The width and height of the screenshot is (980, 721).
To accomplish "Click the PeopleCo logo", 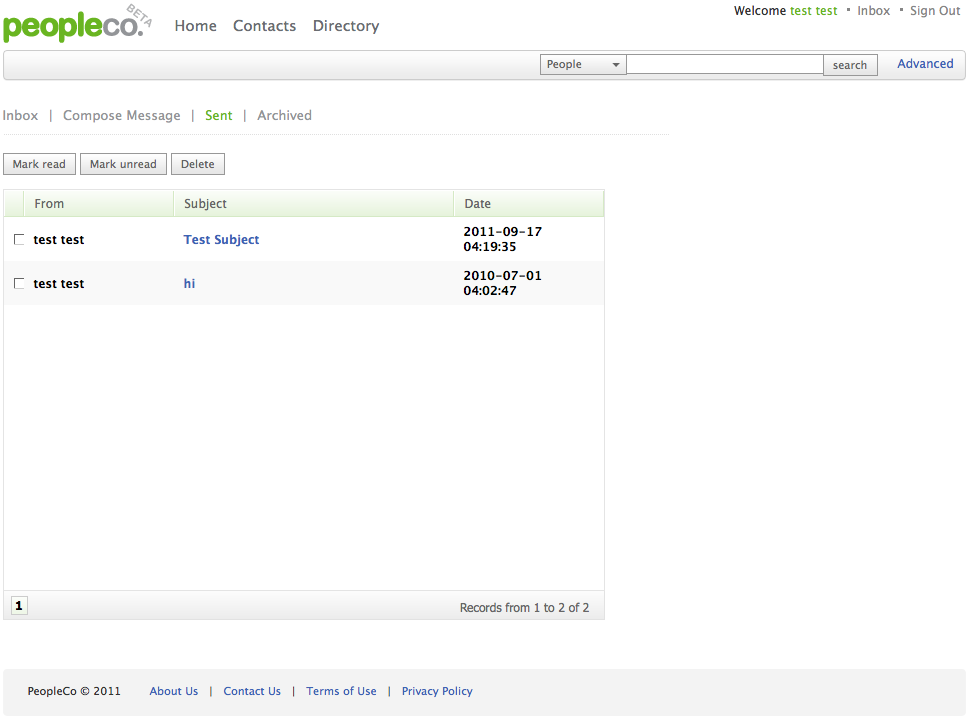I will click(x=73, y=27).
